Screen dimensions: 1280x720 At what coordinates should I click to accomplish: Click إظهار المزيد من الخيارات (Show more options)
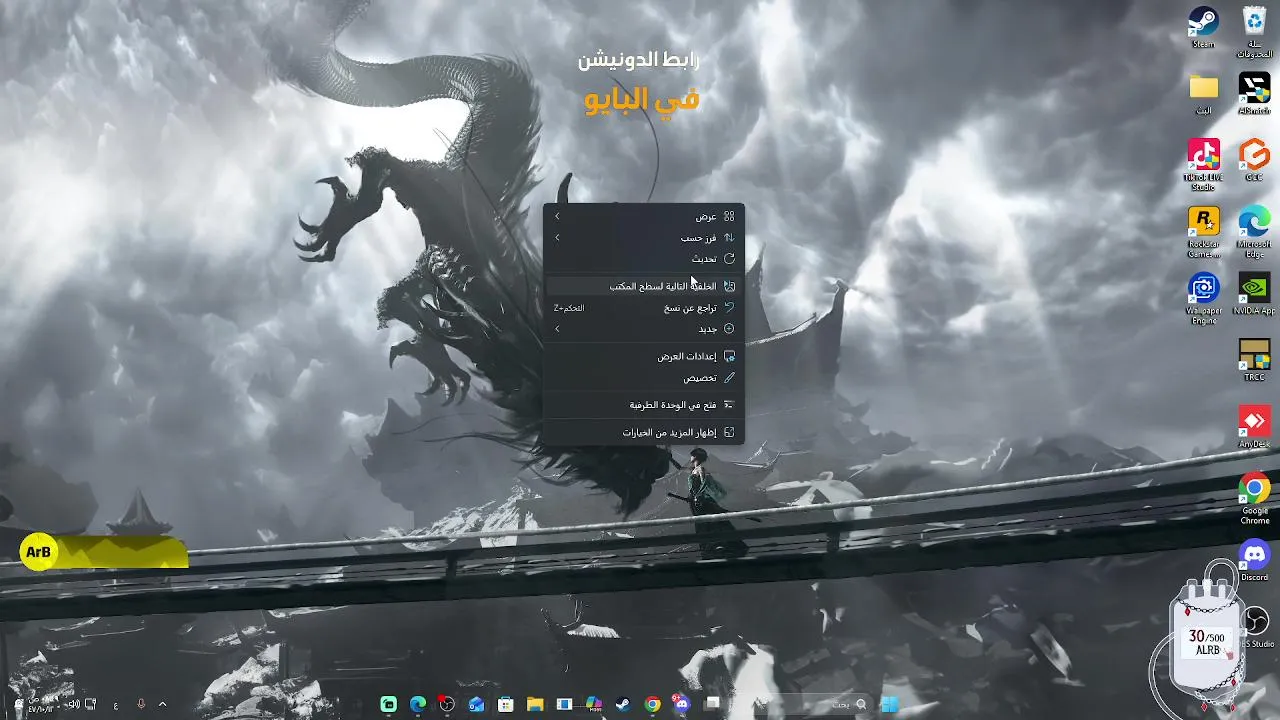click(644, 432)
